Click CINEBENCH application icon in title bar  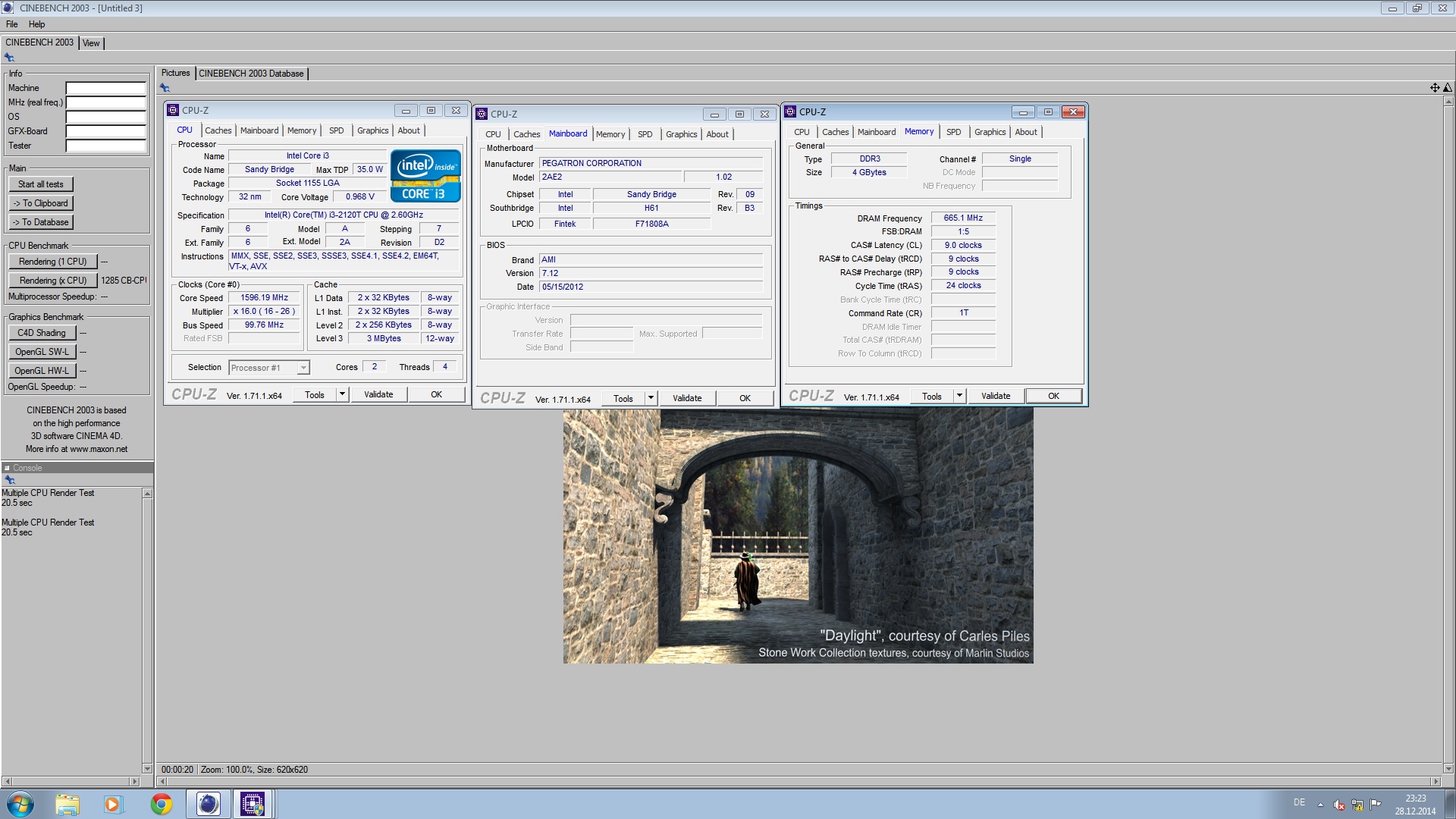point(8,8)
